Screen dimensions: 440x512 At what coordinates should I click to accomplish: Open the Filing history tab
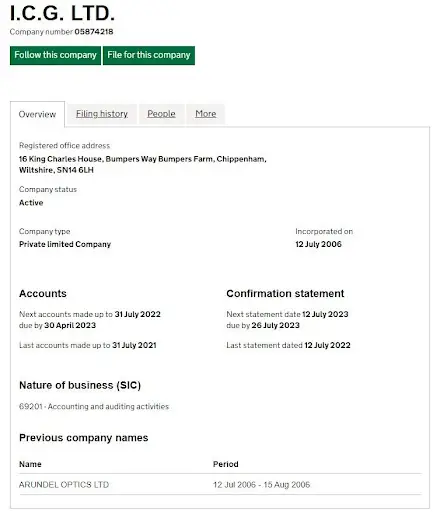102,114
